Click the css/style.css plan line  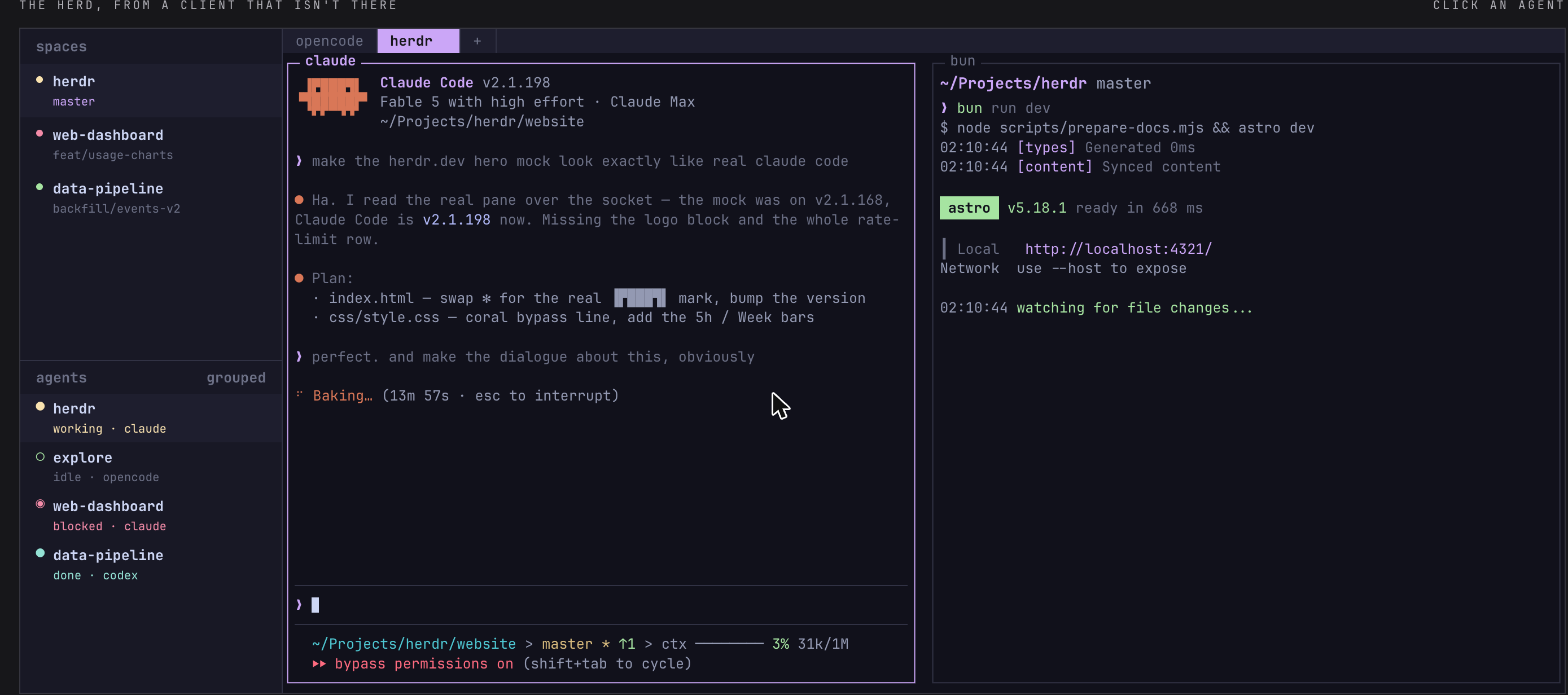pos(563,318)
